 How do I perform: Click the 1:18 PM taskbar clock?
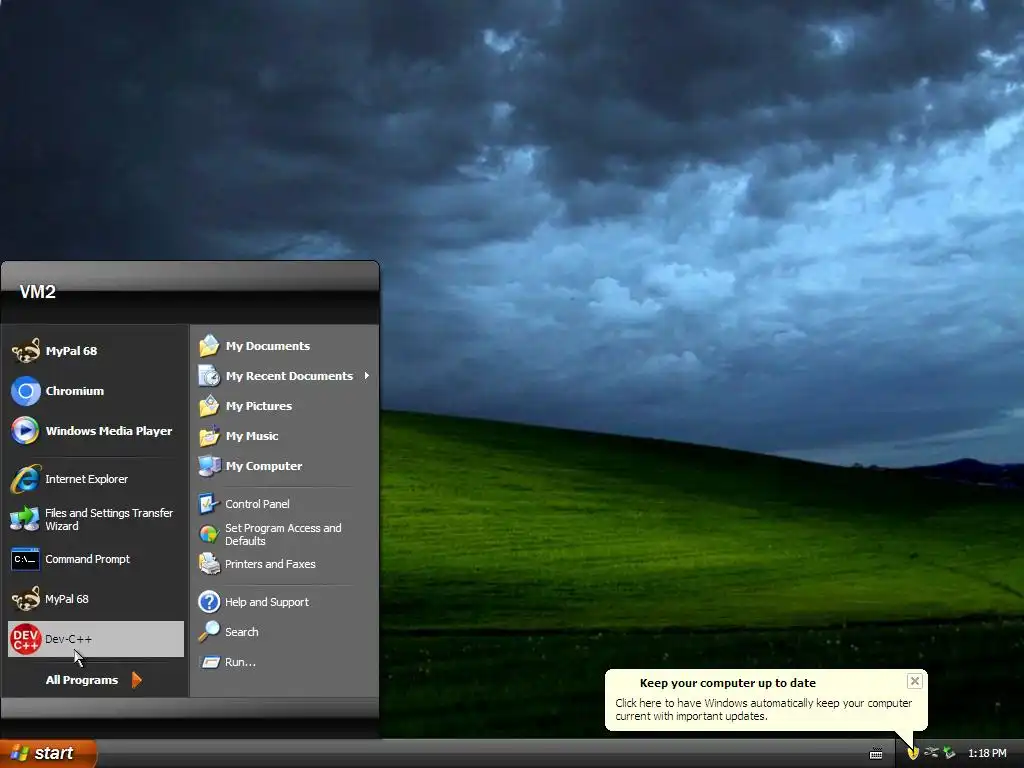(987, 754)
